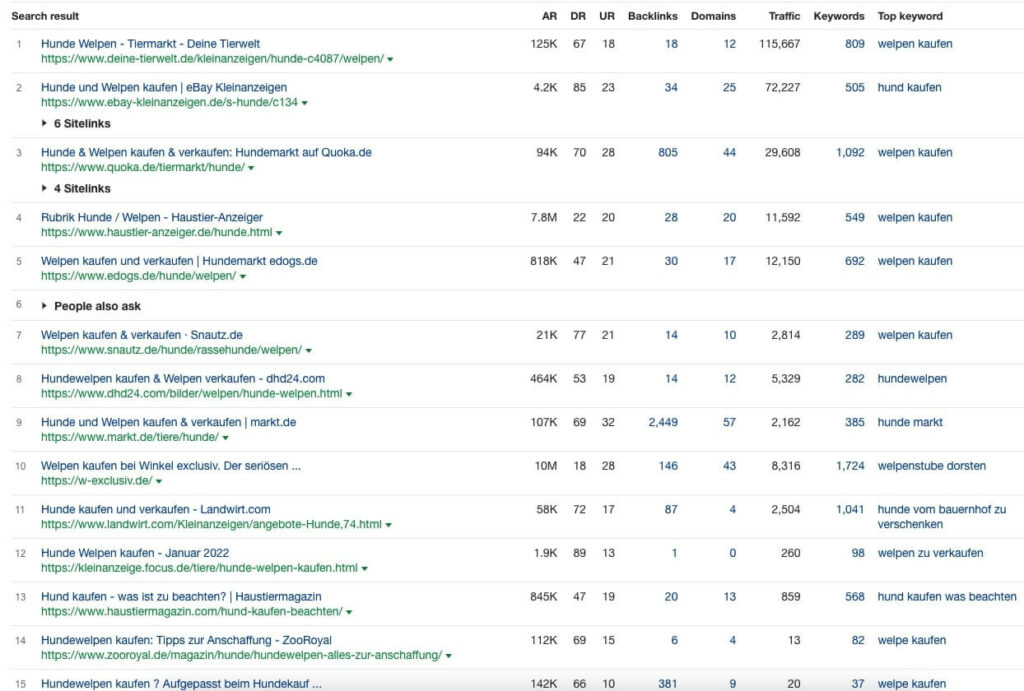Viewport: 1024px width, 691px height.
Task: Expand the People also ask row
Action: [x=91, y=306]
